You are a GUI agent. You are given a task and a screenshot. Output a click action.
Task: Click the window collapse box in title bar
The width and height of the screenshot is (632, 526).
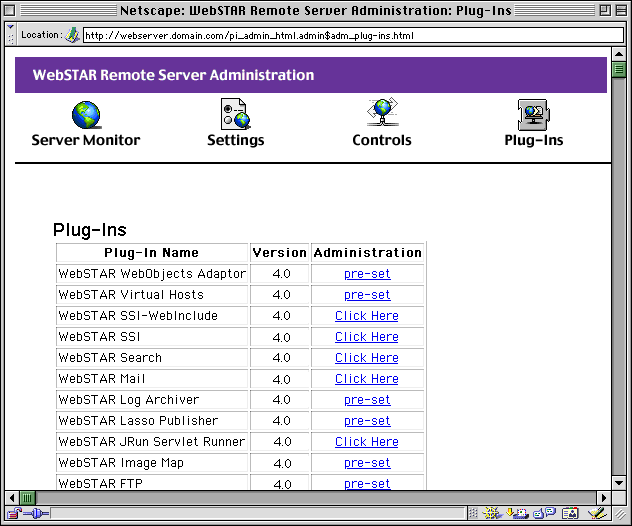(621, 10)
